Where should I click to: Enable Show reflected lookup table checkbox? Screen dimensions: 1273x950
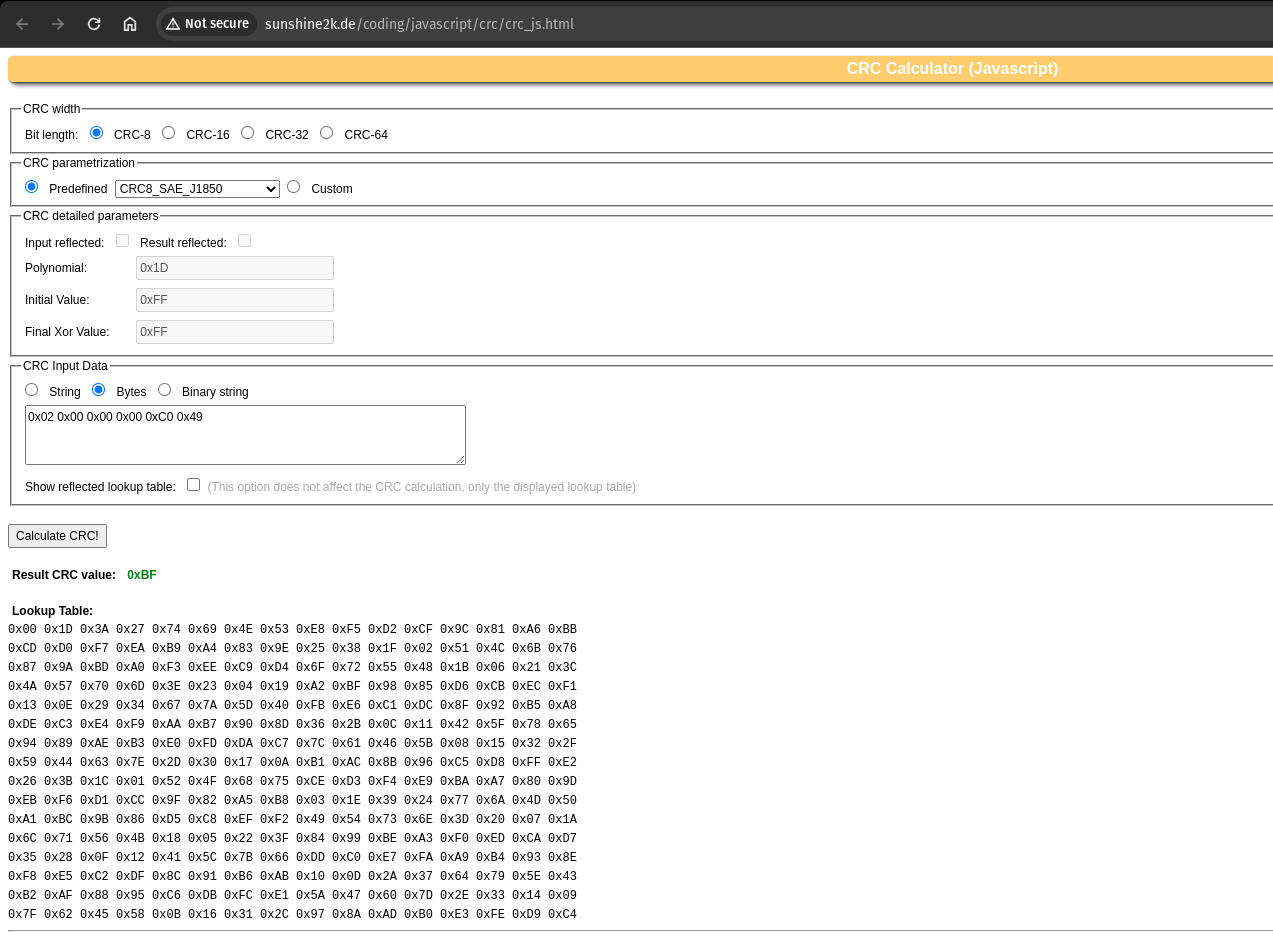(x=193, y=485)
